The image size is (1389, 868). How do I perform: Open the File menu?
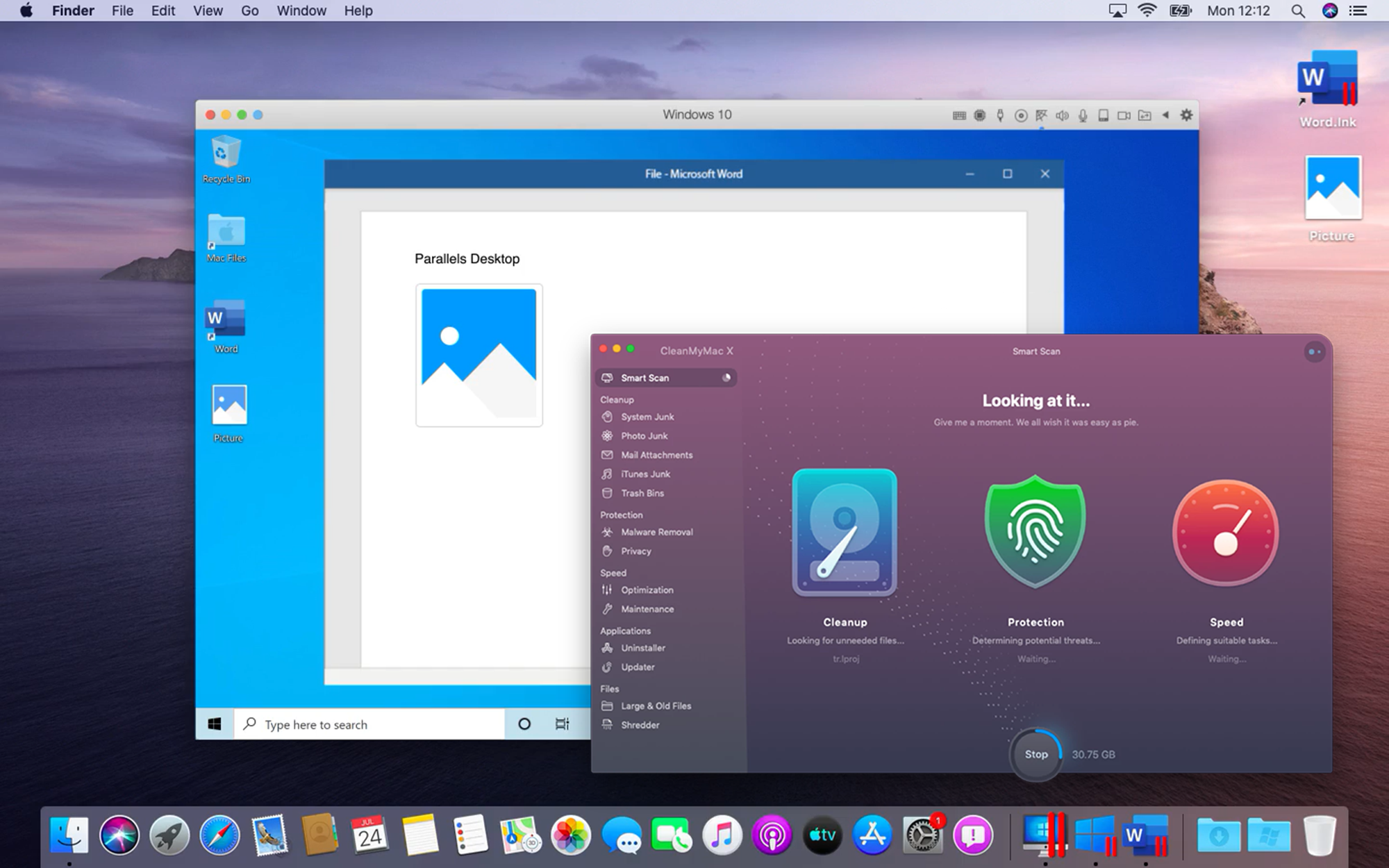coord(122,10)
